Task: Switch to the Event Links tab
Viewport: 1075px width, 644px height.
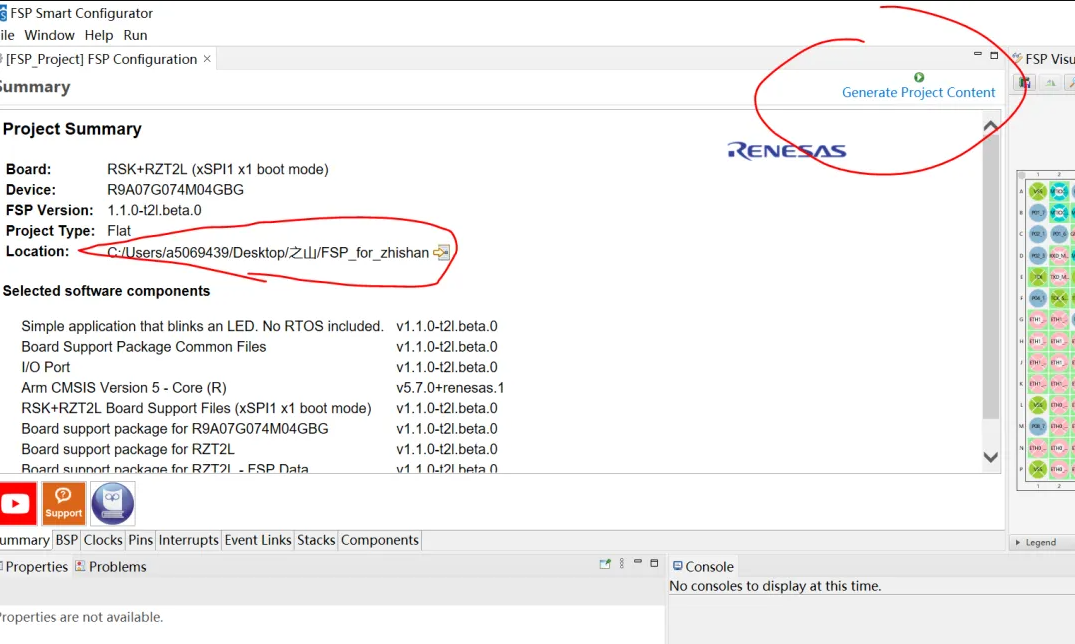Action: click(x=258, y=540)
